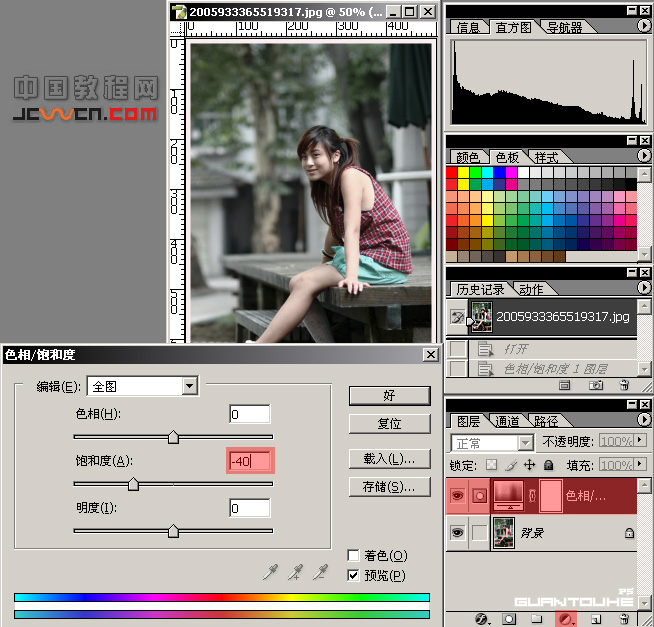Uncheck the 预览 preview checkbox
This screenshot has width=654, height=627.
(x=353, y=575)
